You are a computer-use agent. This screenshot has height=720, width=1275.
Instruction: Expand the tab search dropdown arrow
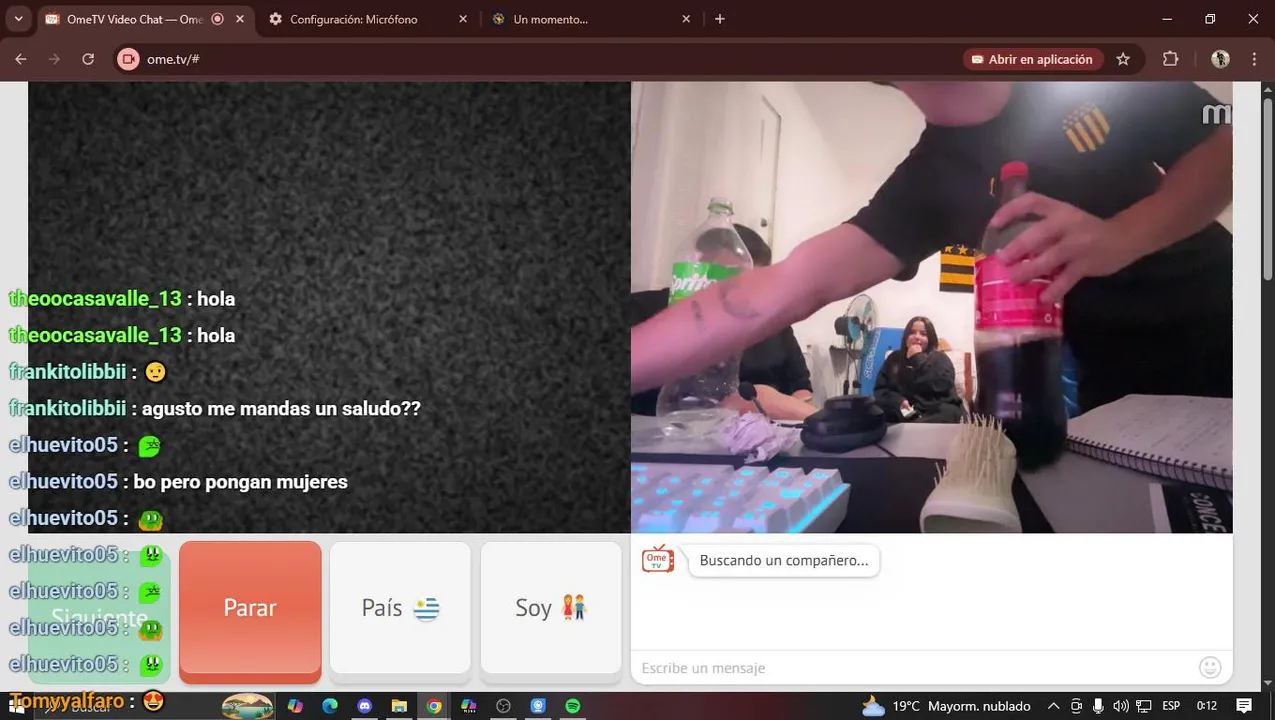coord(18,19)
